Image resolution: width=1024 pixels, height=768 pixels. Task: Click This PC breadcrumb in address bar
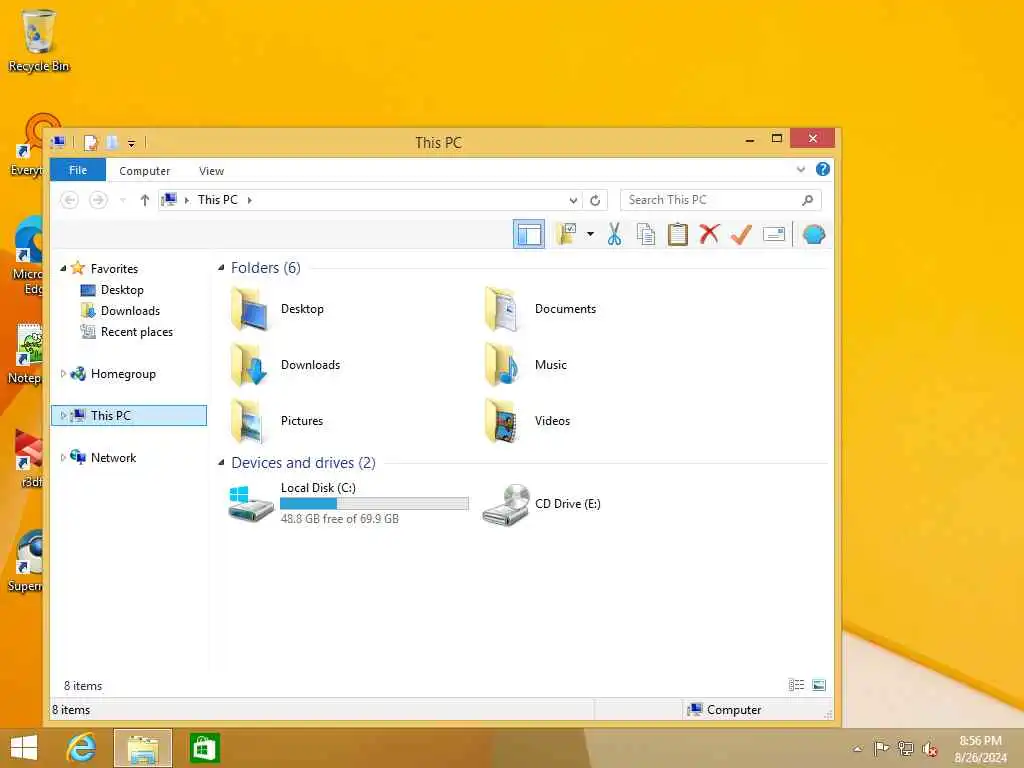[x=217, y=200]
